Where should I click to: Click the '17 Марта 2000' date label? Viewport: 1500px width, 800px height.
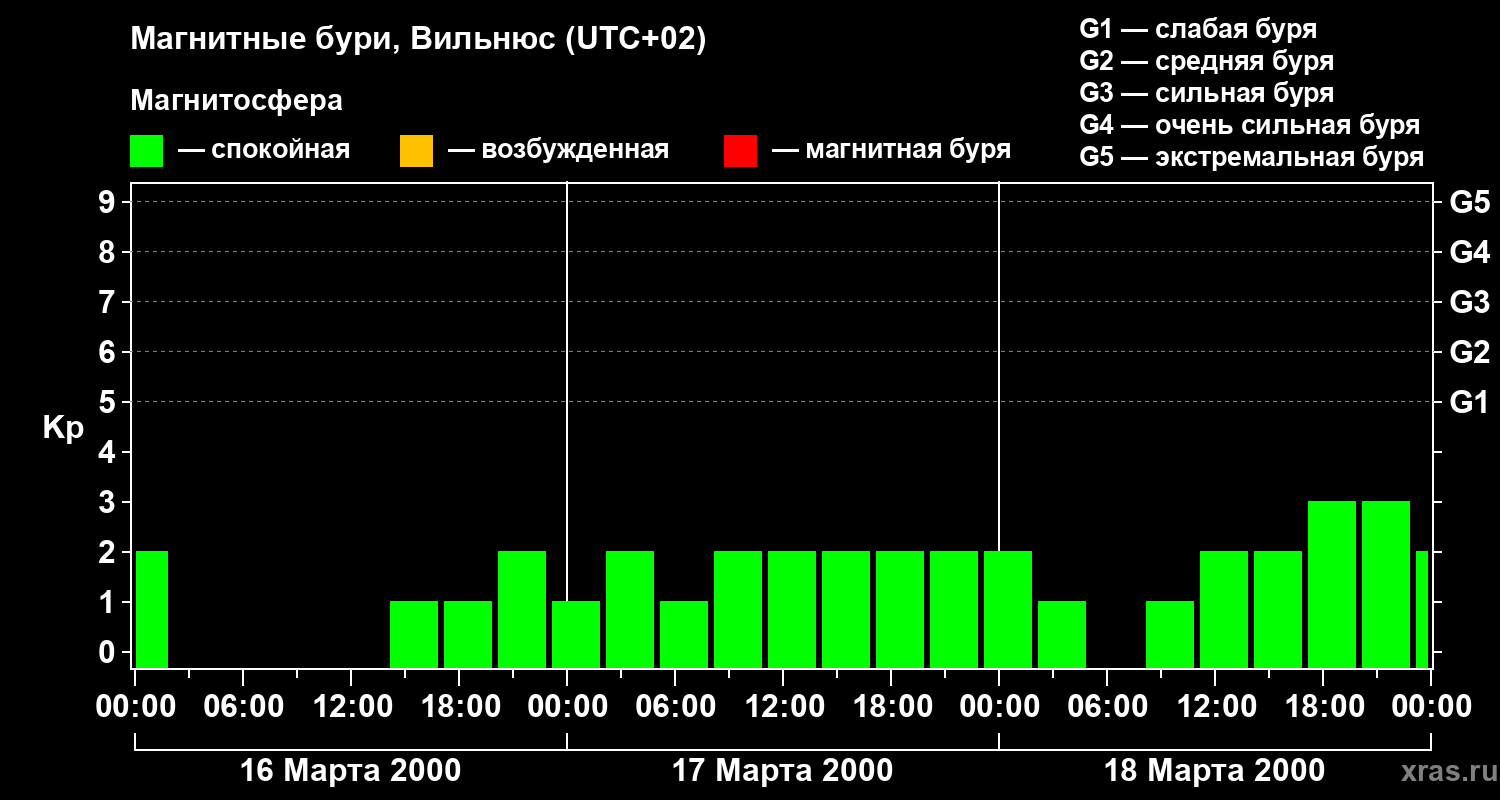[782, 771]
